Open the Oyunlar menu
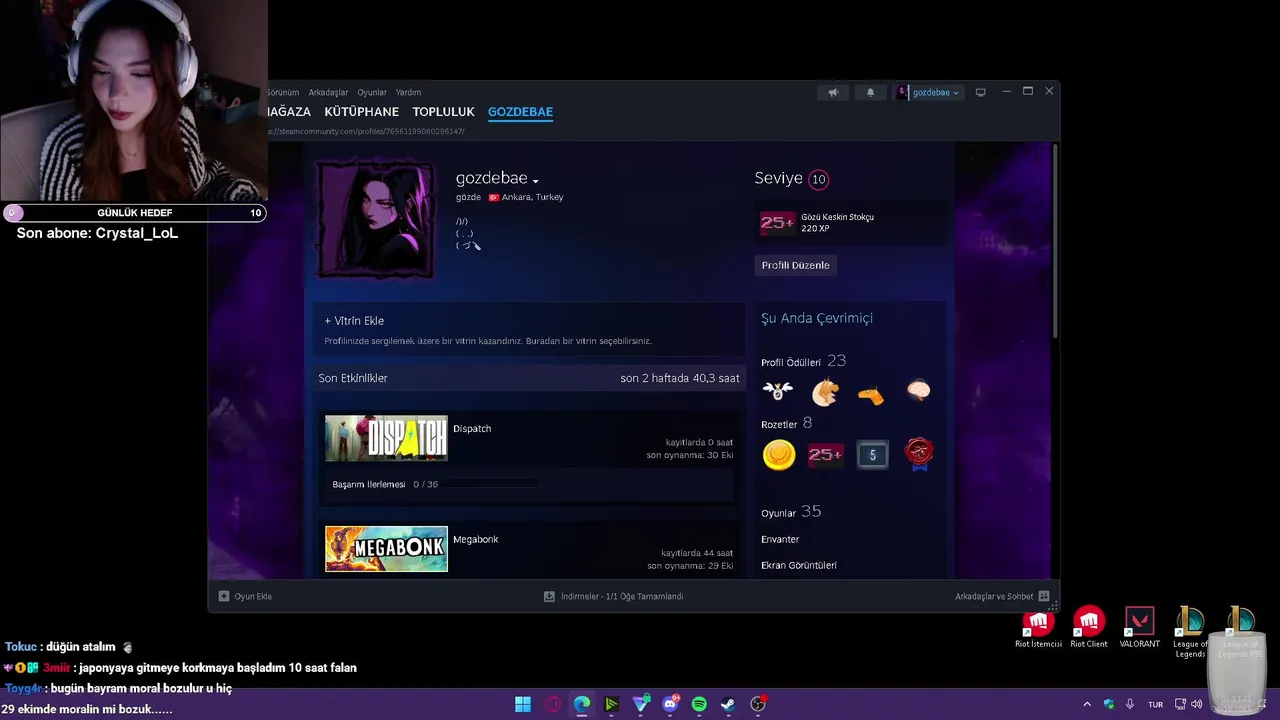The image size is (1280, 720). (x=372, y=92)
